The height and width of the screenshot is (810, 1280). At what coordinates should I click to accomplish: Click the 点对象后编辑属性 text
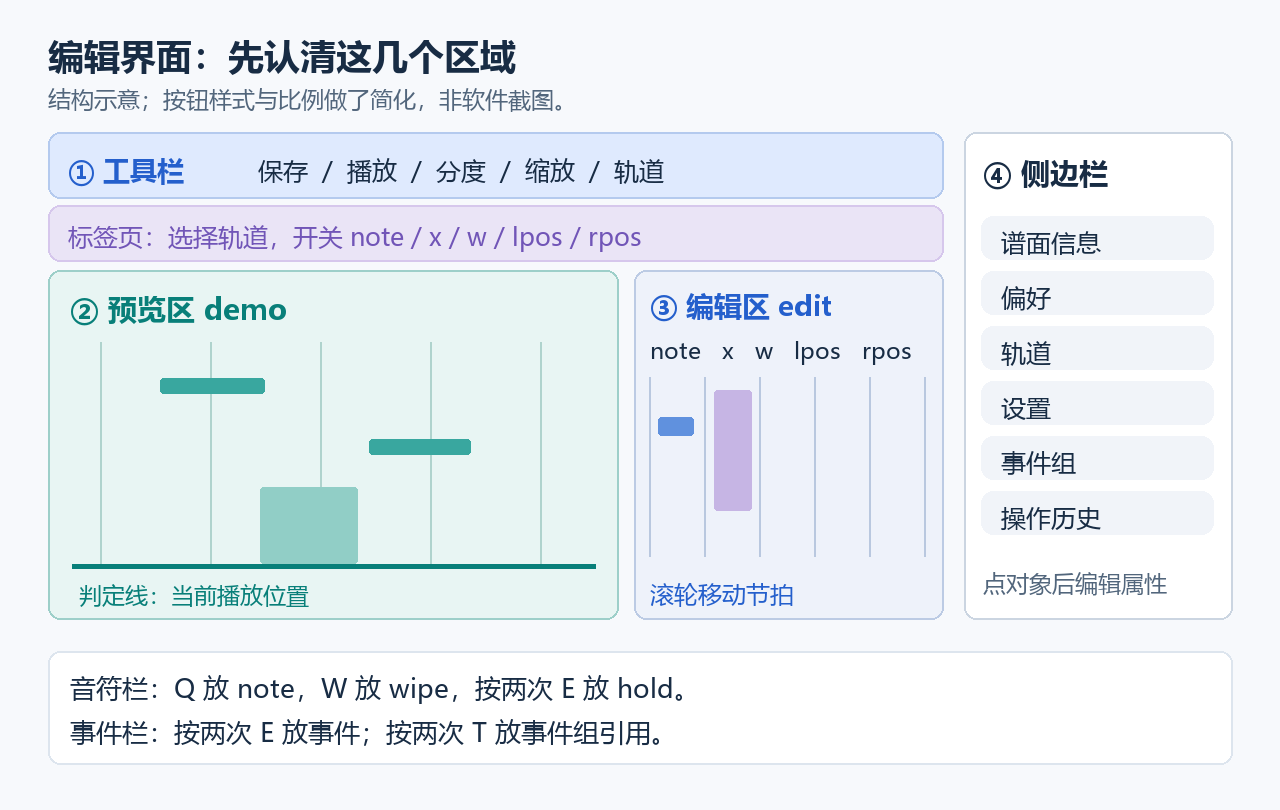[1075, 584]
